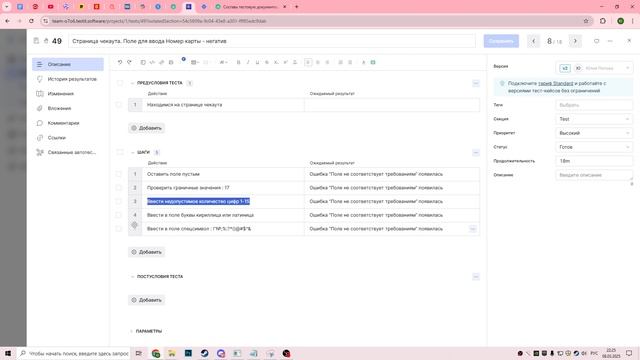Toggle underline formatting
The image size is (640, 360).
(x=257, y=62)
